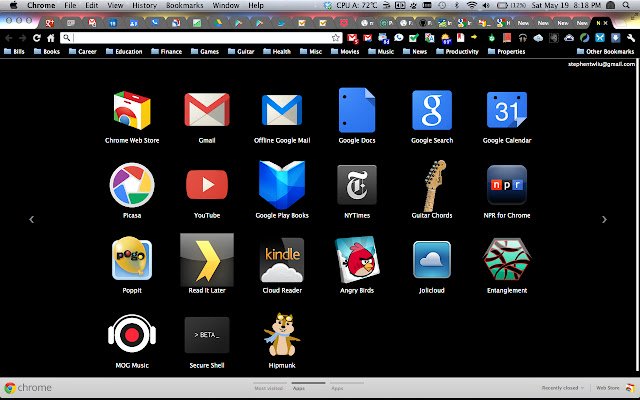
Task: Open the Google Play Books app
Action: pyautogui.click(x=282, y=185)
